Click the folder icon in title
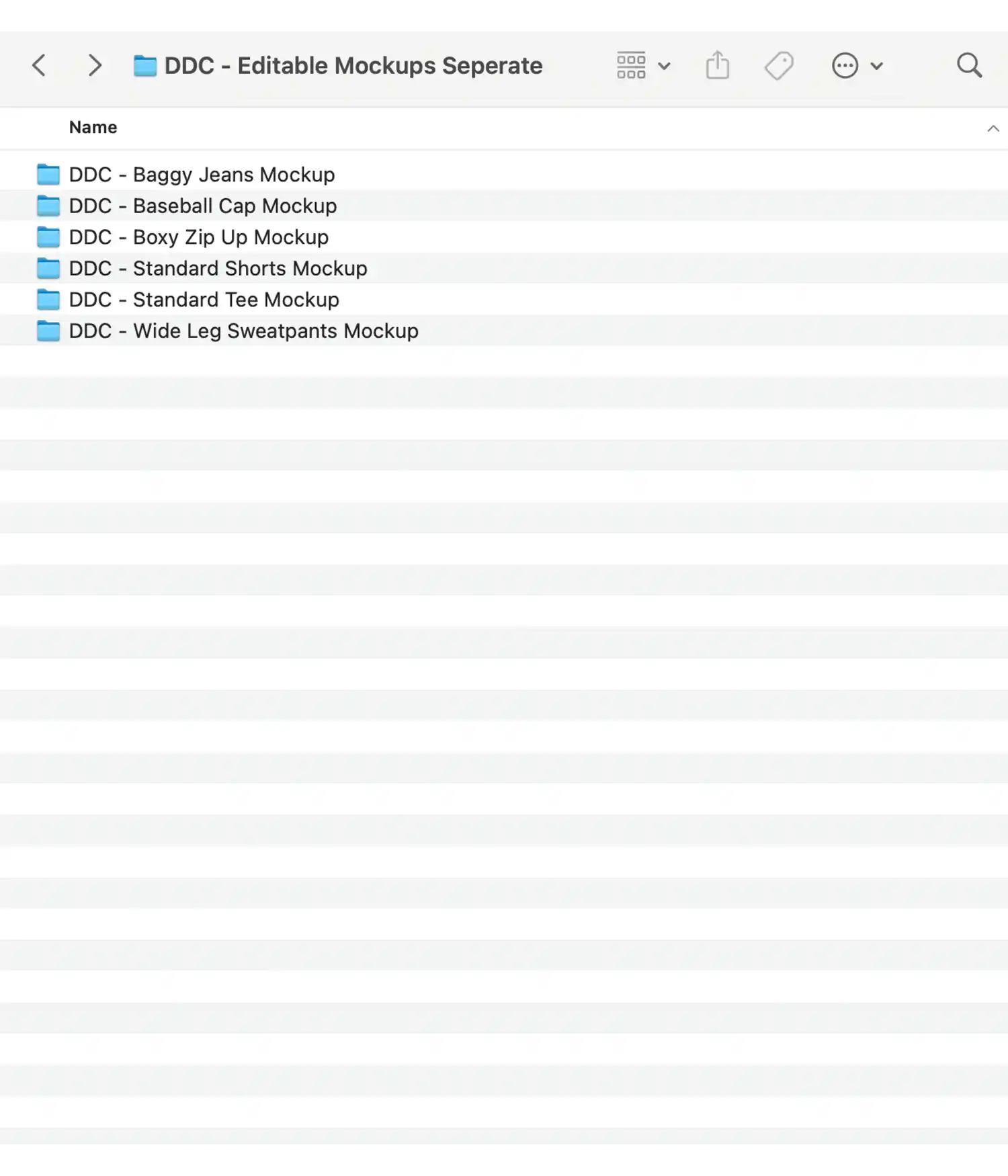This screenshot has width=1008, height=1176. click(x=144, y=66)
